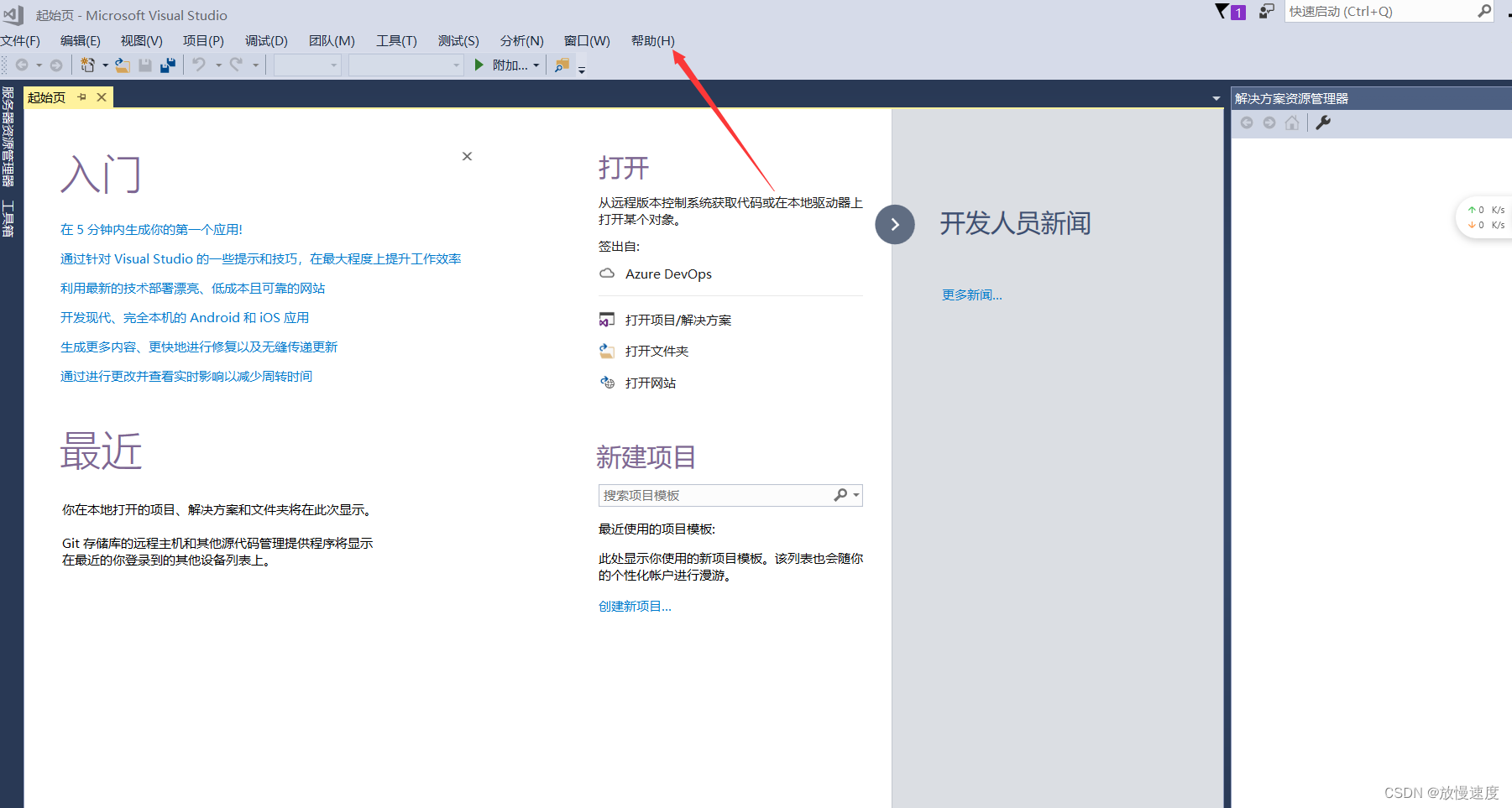Viewport: 1512px width, 808px height.
Task: Open the solution platforms combo box
Action: click(406, 65)
